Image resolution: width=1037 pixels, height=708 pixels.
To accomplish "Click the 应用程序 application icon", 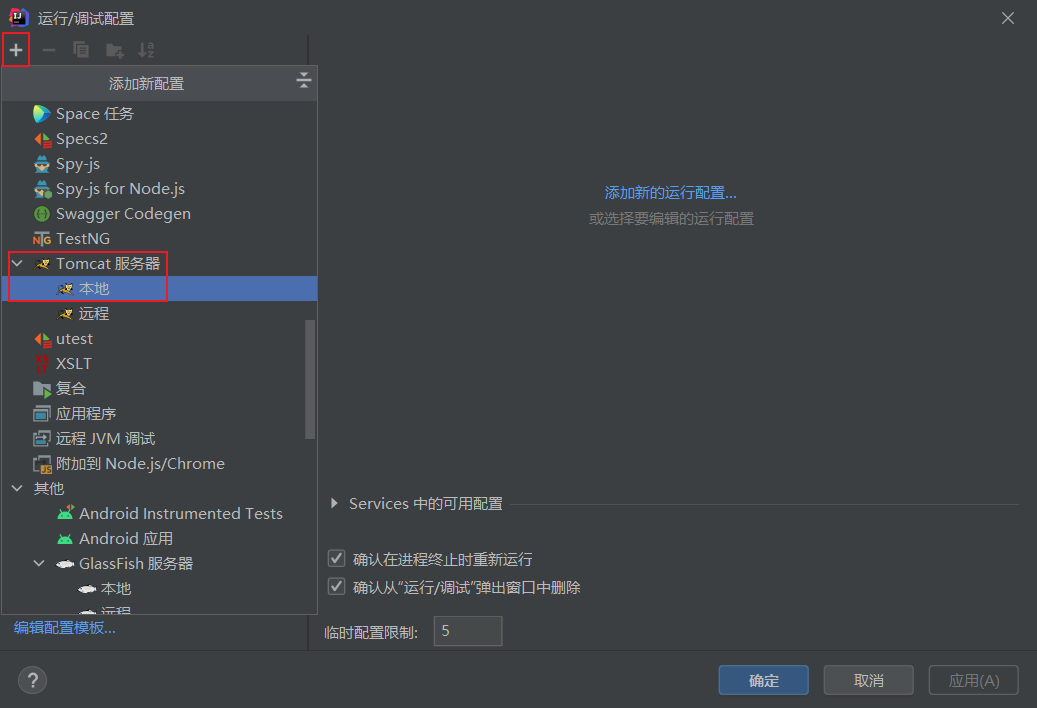I will [42, 414].
